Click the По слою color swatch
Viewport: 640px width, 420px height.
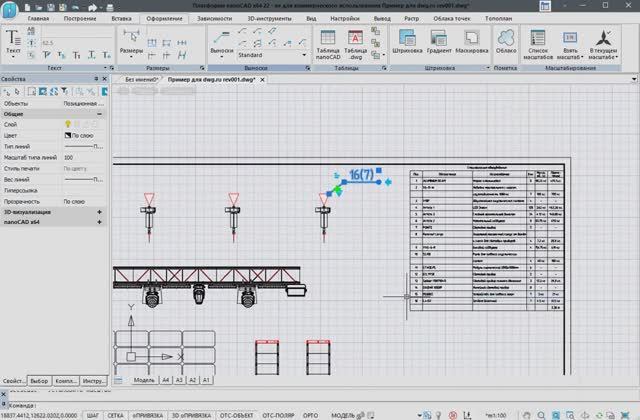68,135
